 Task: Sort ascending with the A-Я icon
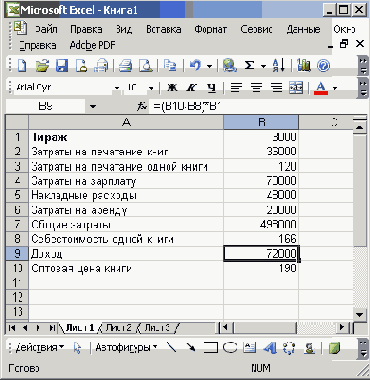pos(278,66)
